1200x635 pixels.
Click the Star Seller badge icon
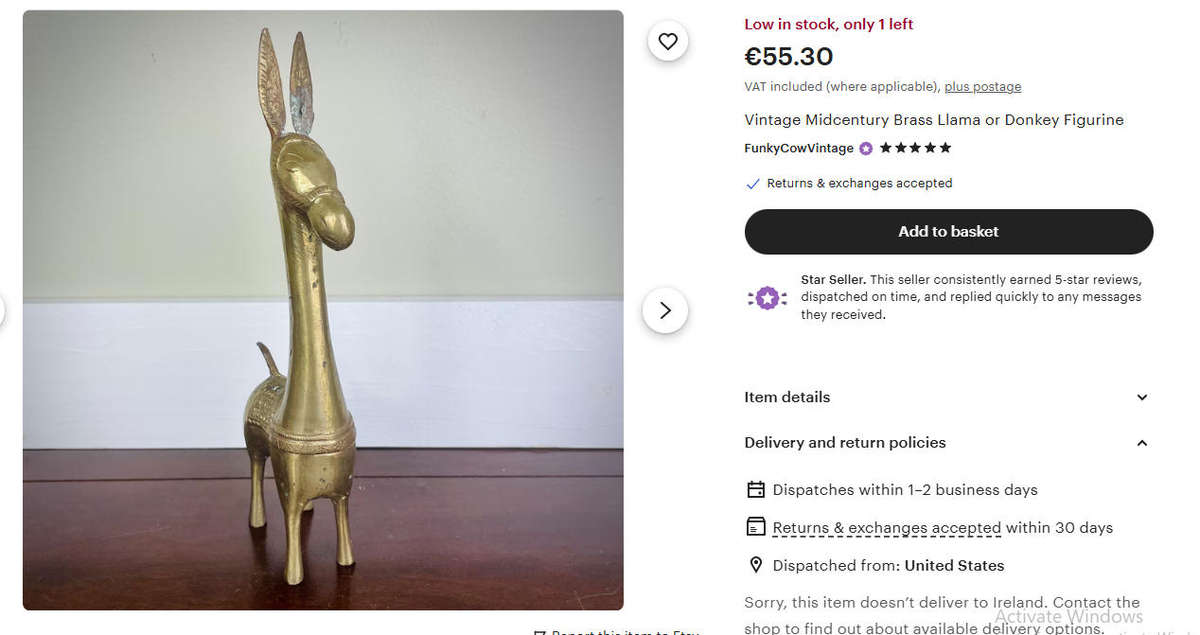(x=767, y=297)
